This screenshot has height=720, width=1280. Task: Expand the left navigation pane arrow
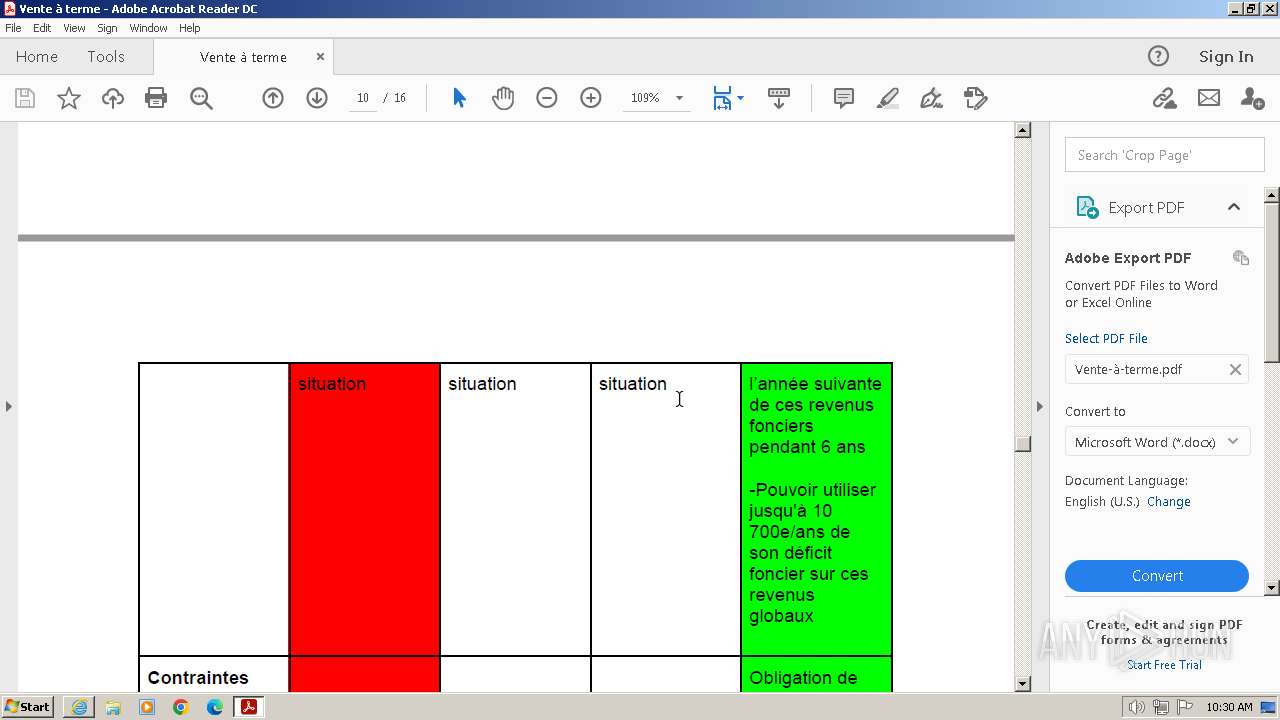(x=9, y=406)
